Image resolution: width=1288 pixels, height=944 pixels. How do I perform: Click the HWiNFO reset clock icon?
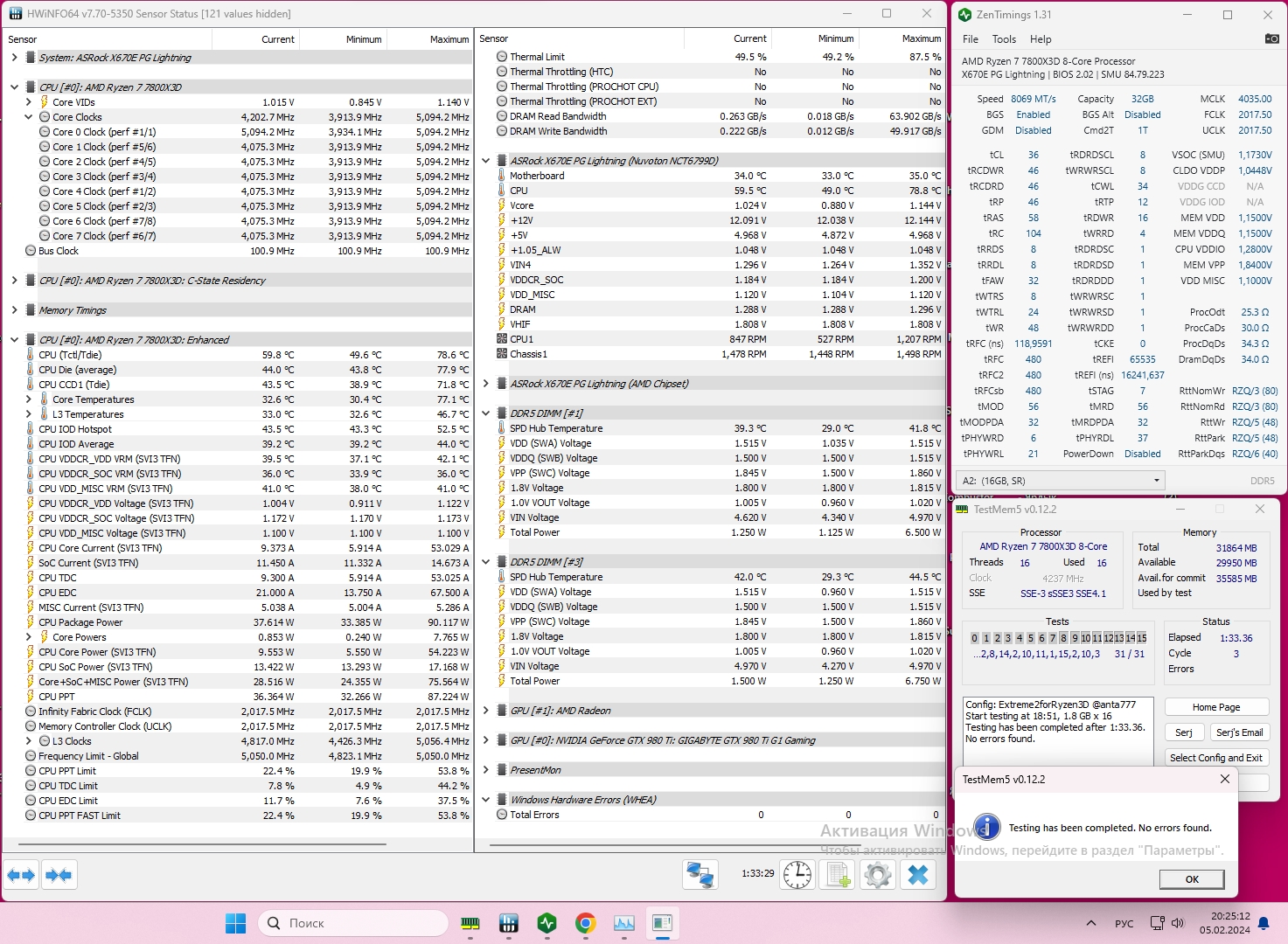797,874
